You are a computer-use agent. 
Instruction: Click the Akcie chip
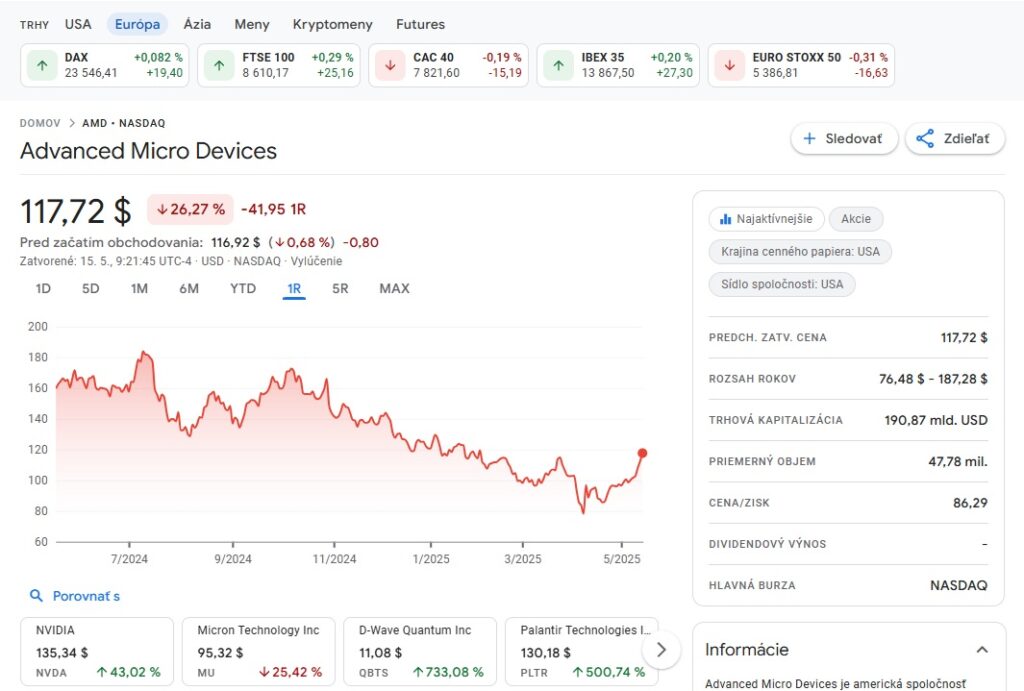(x=856, y=219)
